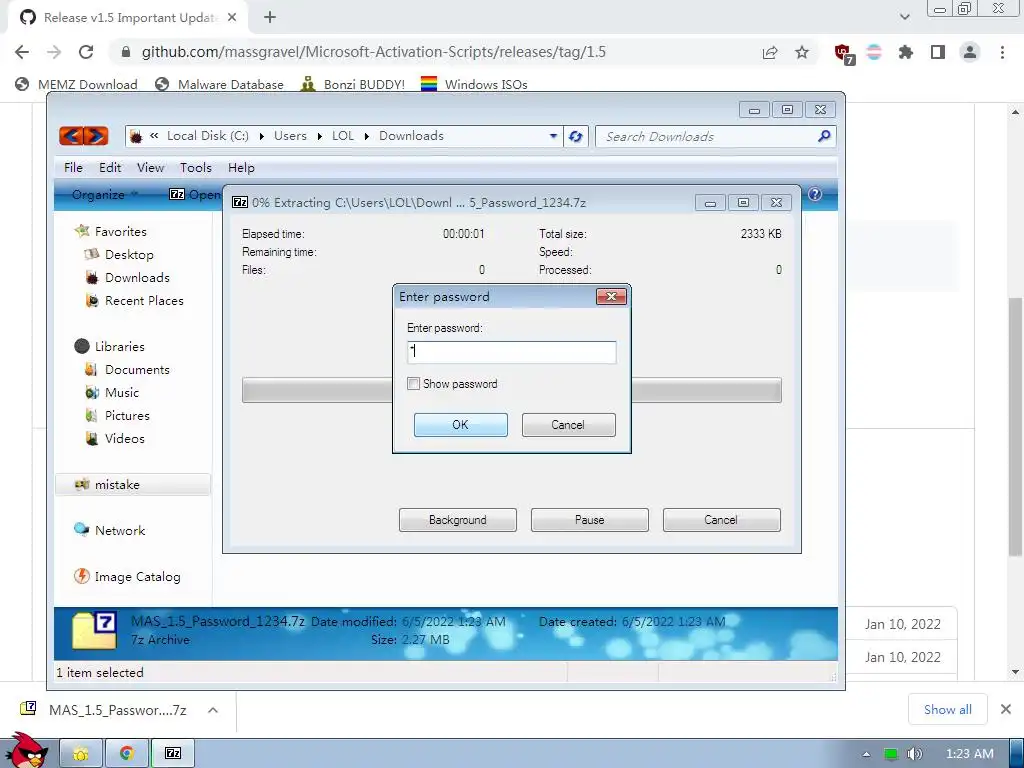Click the Explorer forward arrow icon
This screenshot has height=768, width=1024.
tap(96, 136)
